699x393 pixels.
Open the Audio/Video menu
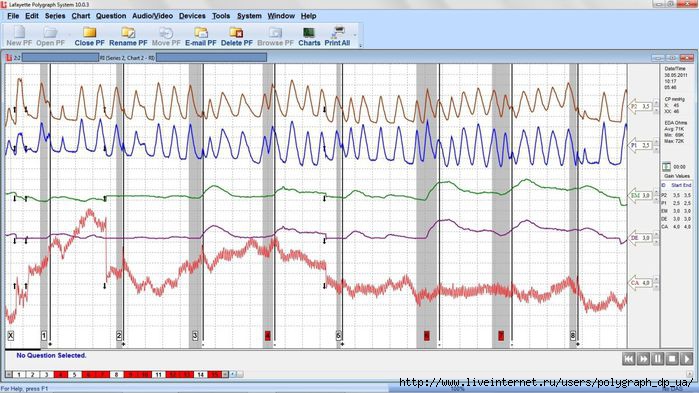point(152,16)
